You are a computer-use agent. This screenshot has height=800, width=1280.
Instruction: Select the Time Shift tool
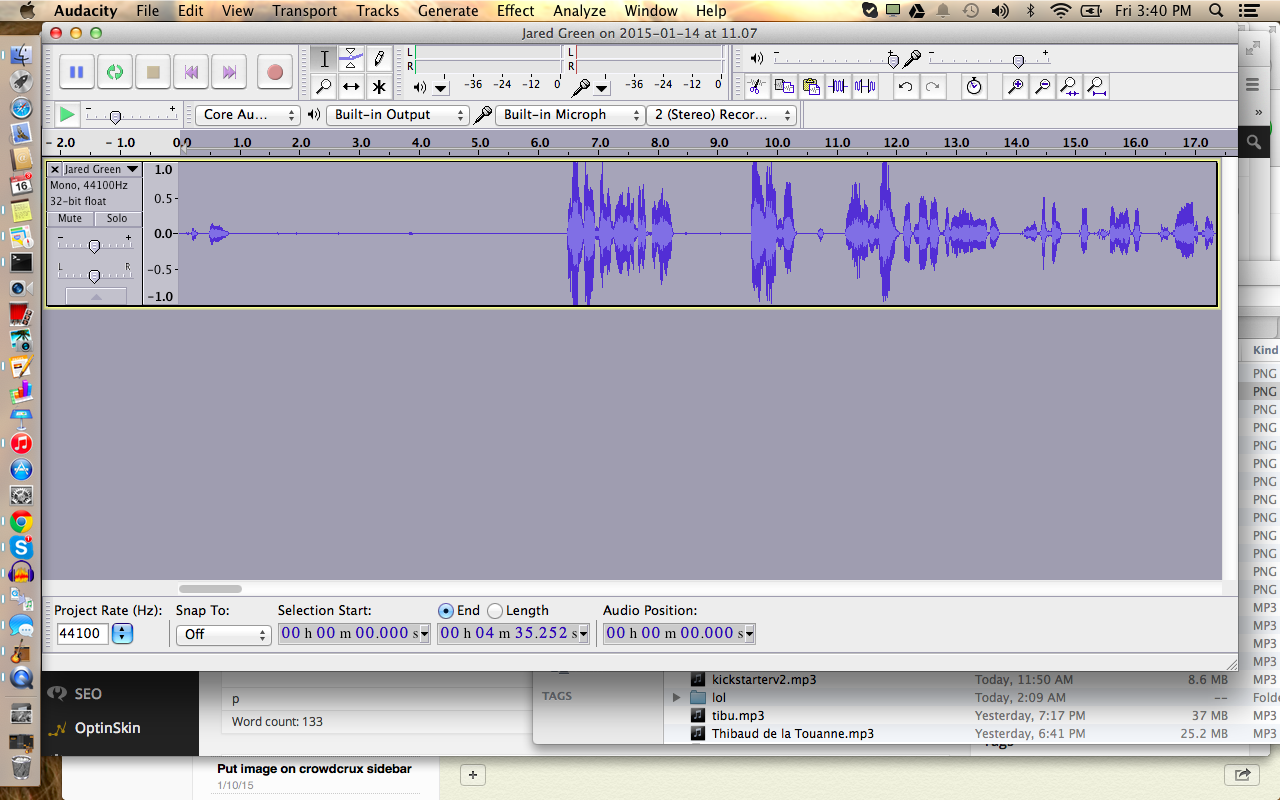tap(351, 86)
